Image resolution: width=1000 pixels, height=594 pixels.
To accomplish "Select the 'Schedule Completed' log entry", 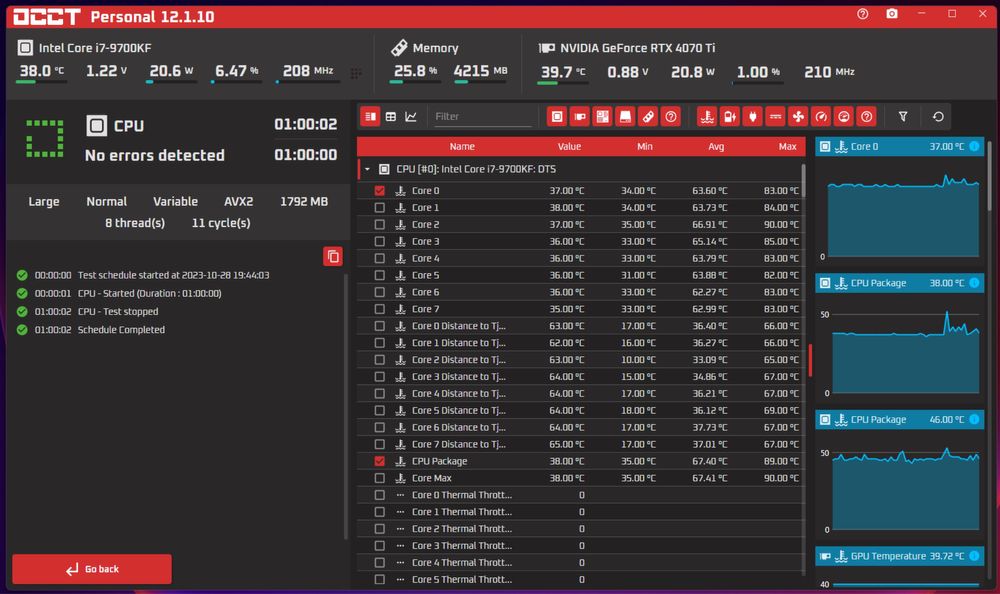I will pyautogui.click(x=121, y=330).
